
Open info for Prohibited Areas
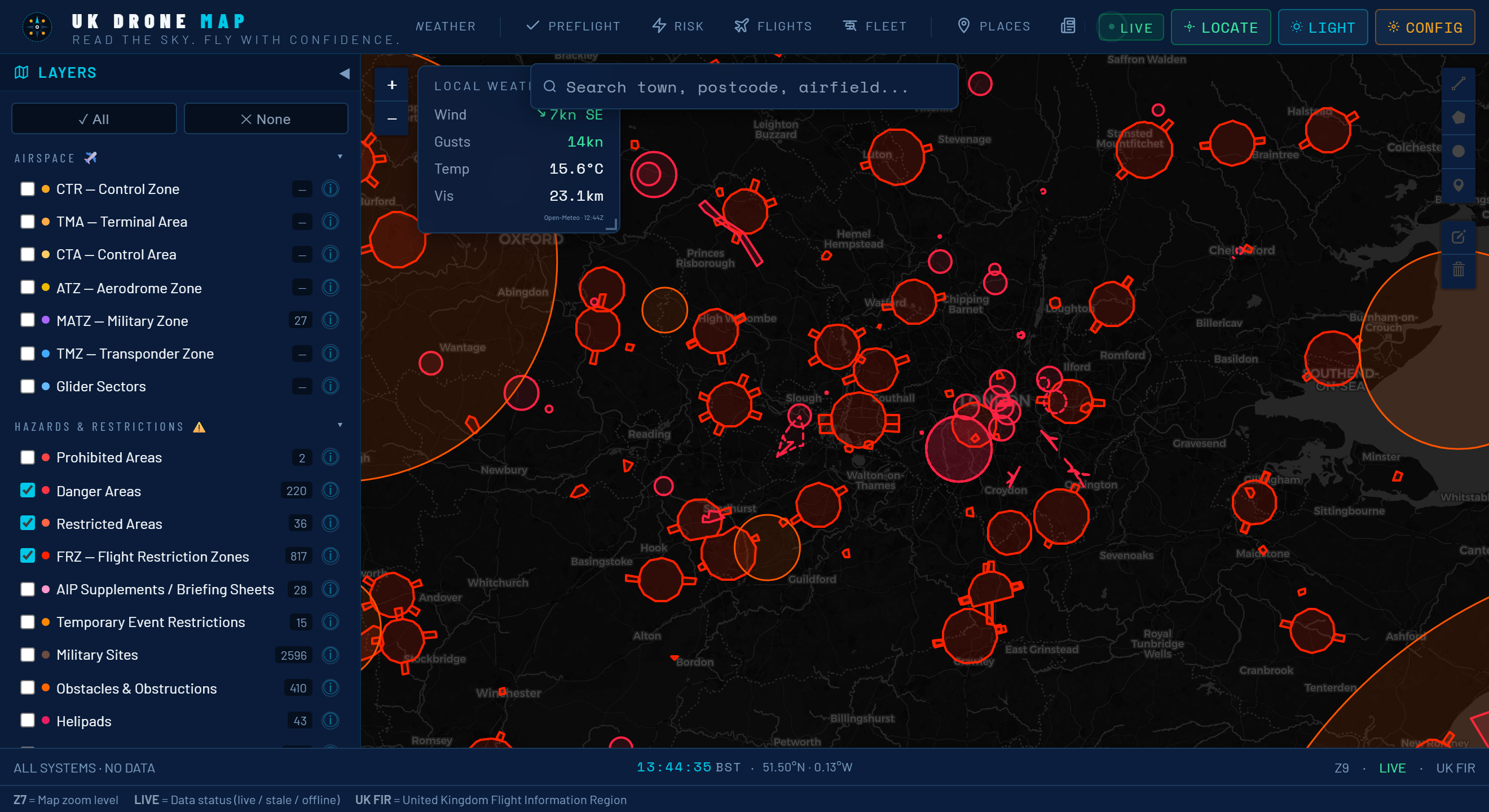tap(330, 457)
